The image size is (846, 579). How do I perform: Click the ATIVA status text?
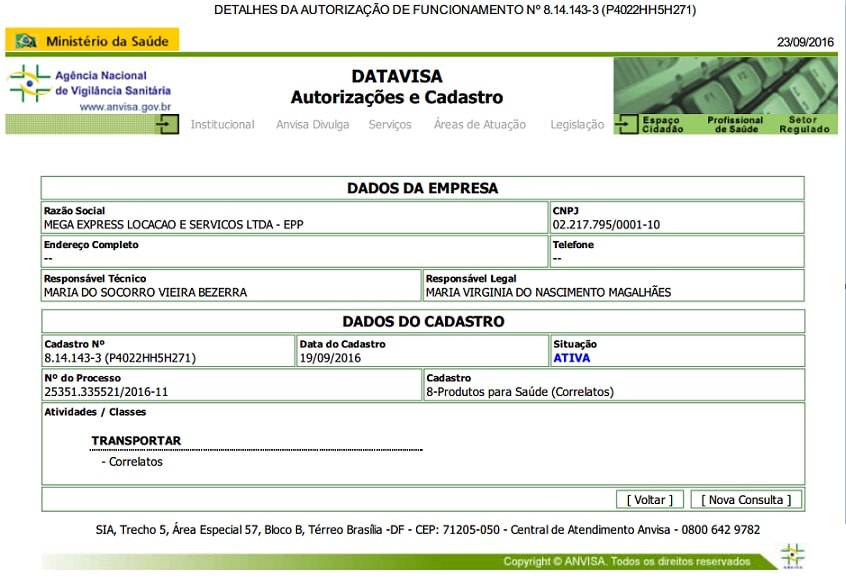572,357
